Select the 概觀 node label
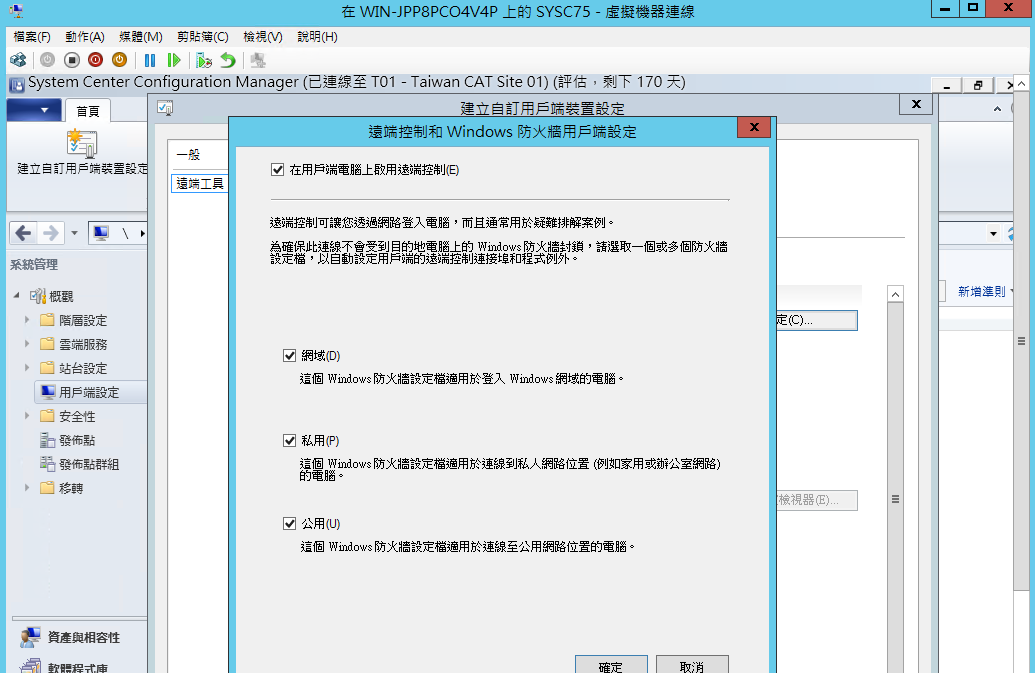This screenshot has height=673, width=1035. (61, 296)
